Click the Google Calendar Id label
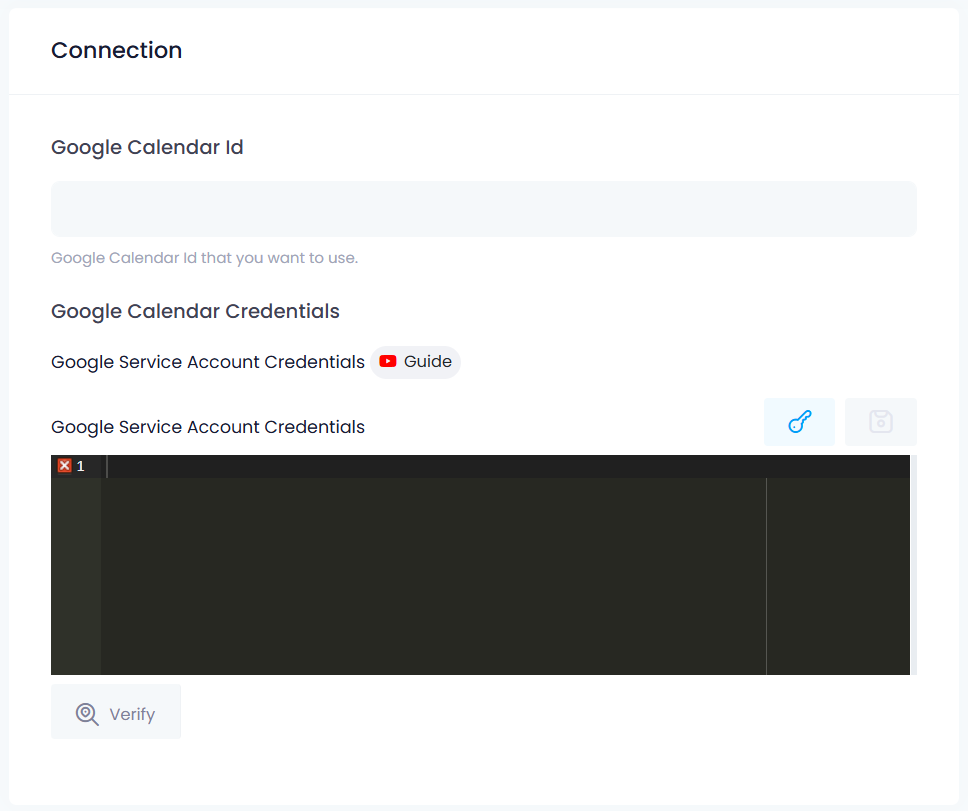The height and width of the screenshot is (811, 968). 147,148
